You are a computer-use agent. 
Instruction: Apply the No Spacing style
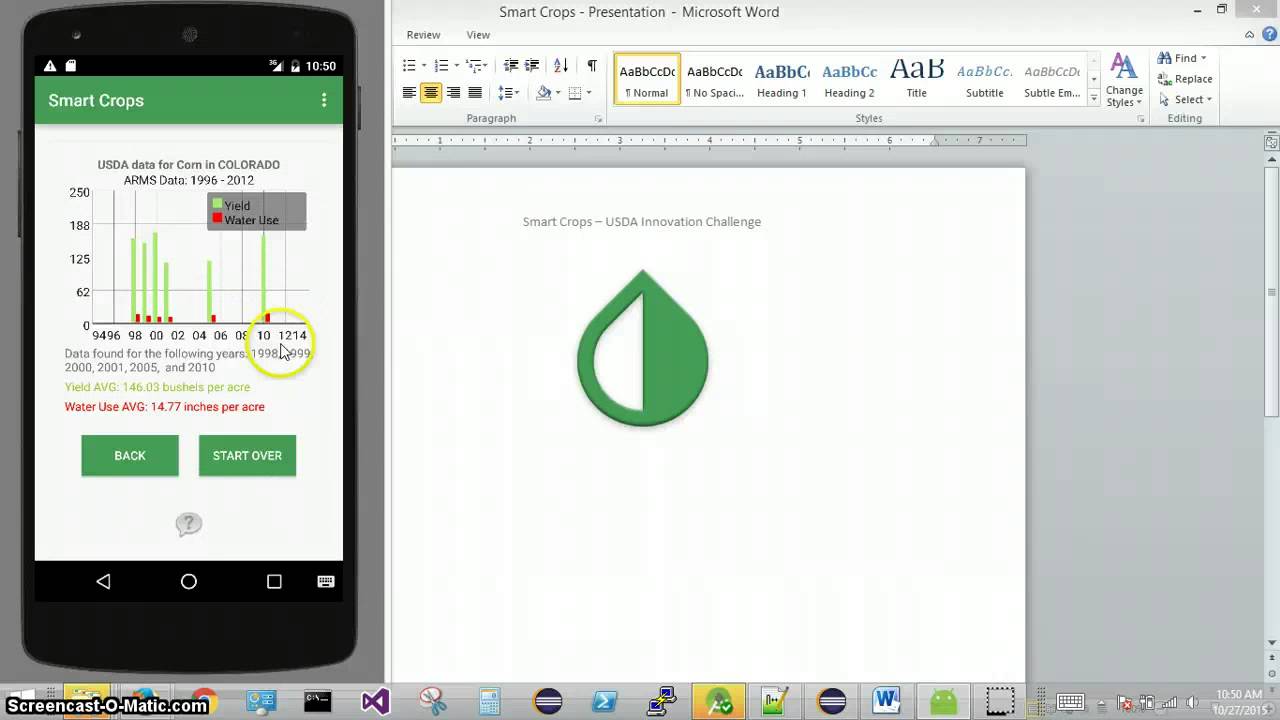(714, 78)
